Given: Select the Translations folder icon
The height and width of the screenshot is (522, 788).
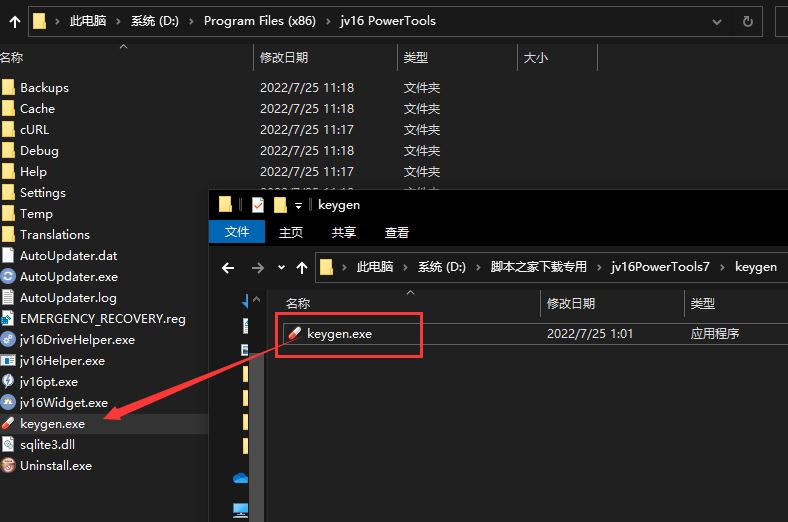Looking at the screenshot, I should [8, 235].
